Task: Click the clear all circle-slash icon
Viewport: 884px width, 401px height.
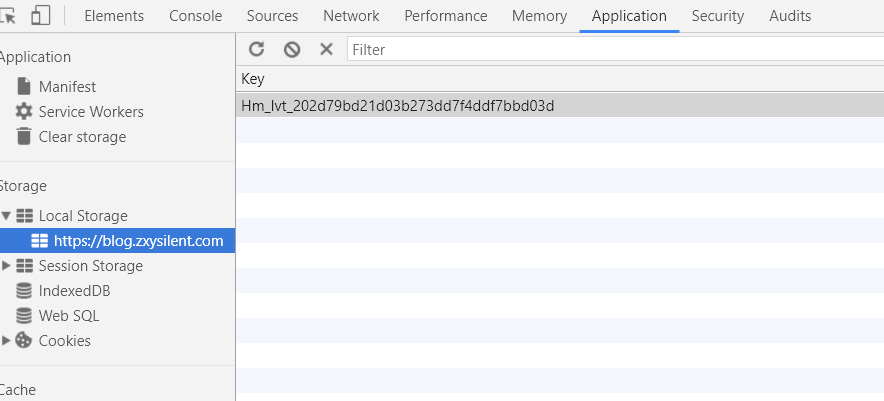Action: (291, 49)
